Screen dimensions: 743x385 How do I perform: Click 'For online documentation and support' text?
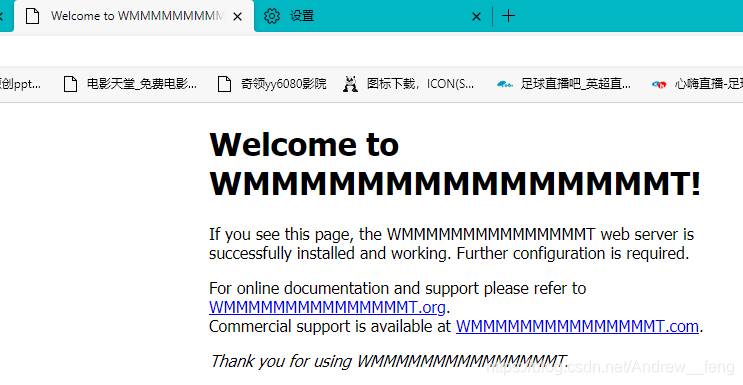pyautogui.click(x=398, y=288)
